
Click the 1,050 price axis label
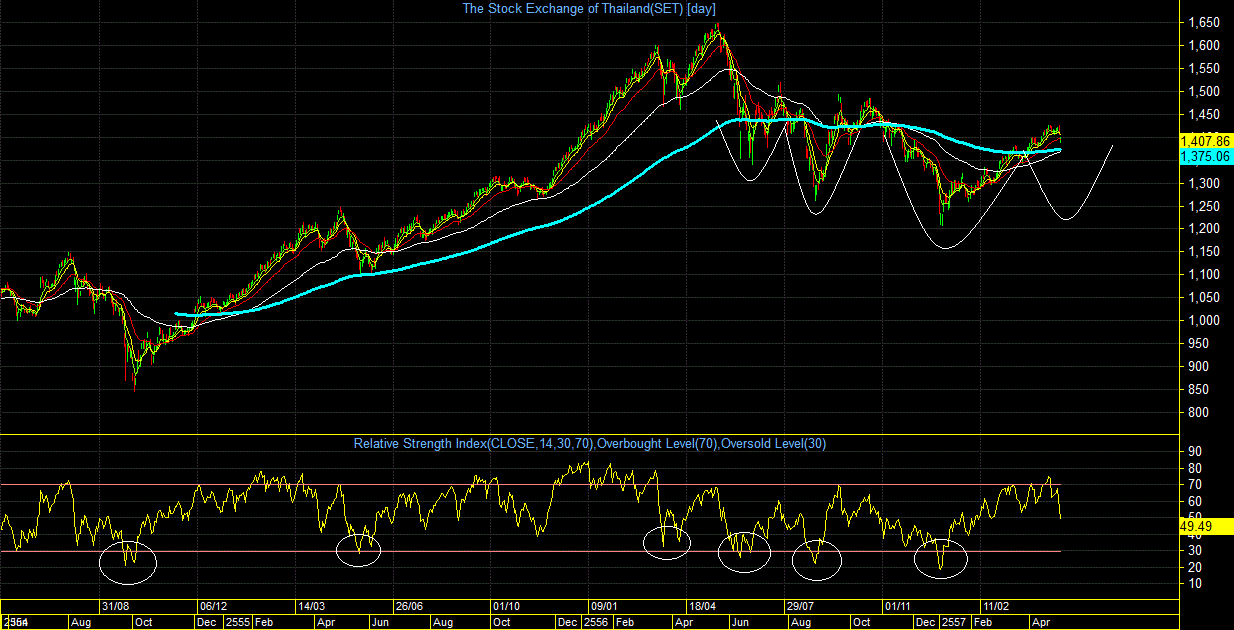pos(1202,298)
